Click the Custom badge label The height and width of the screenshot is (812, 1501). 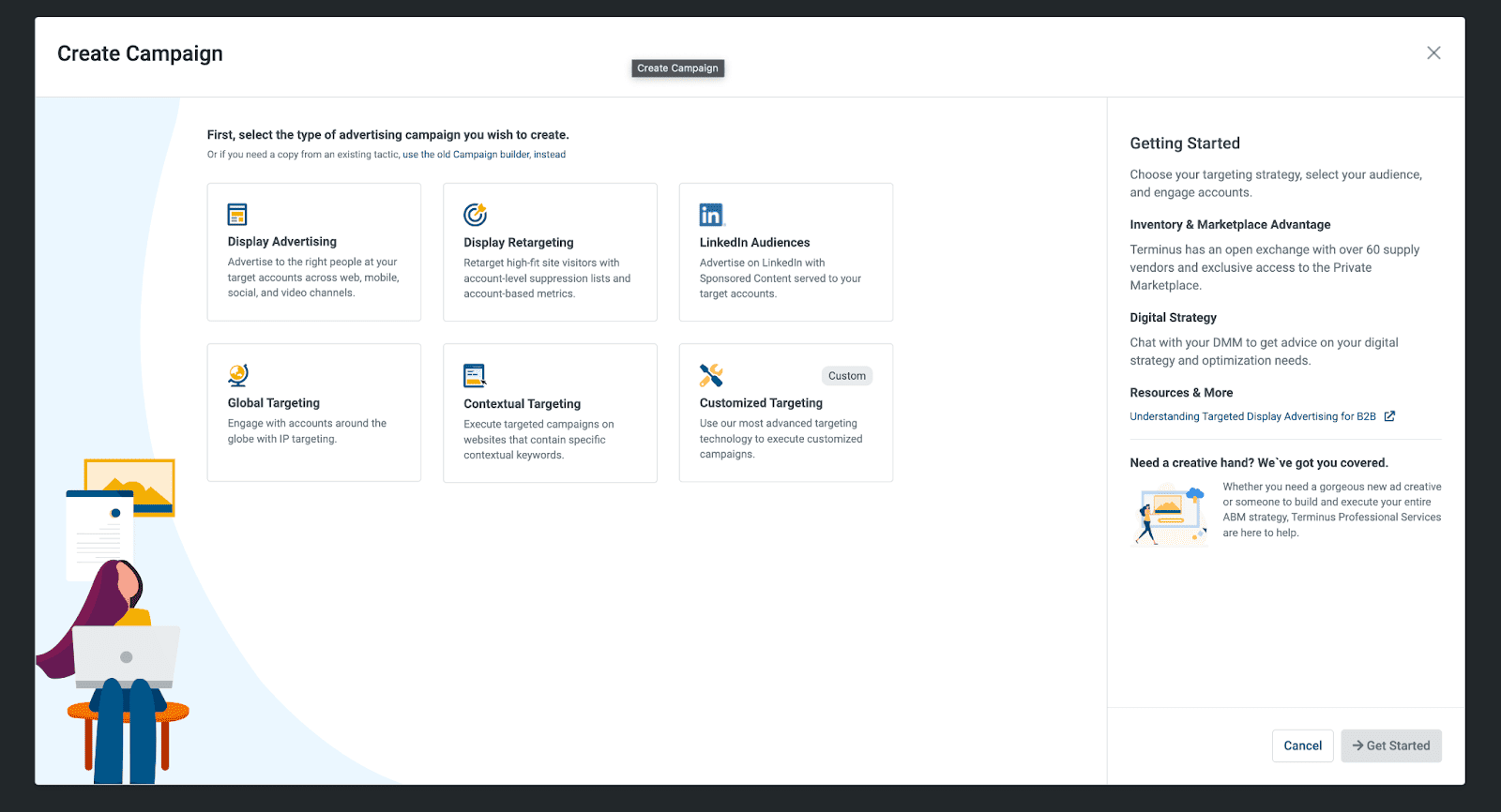point(846,376)
